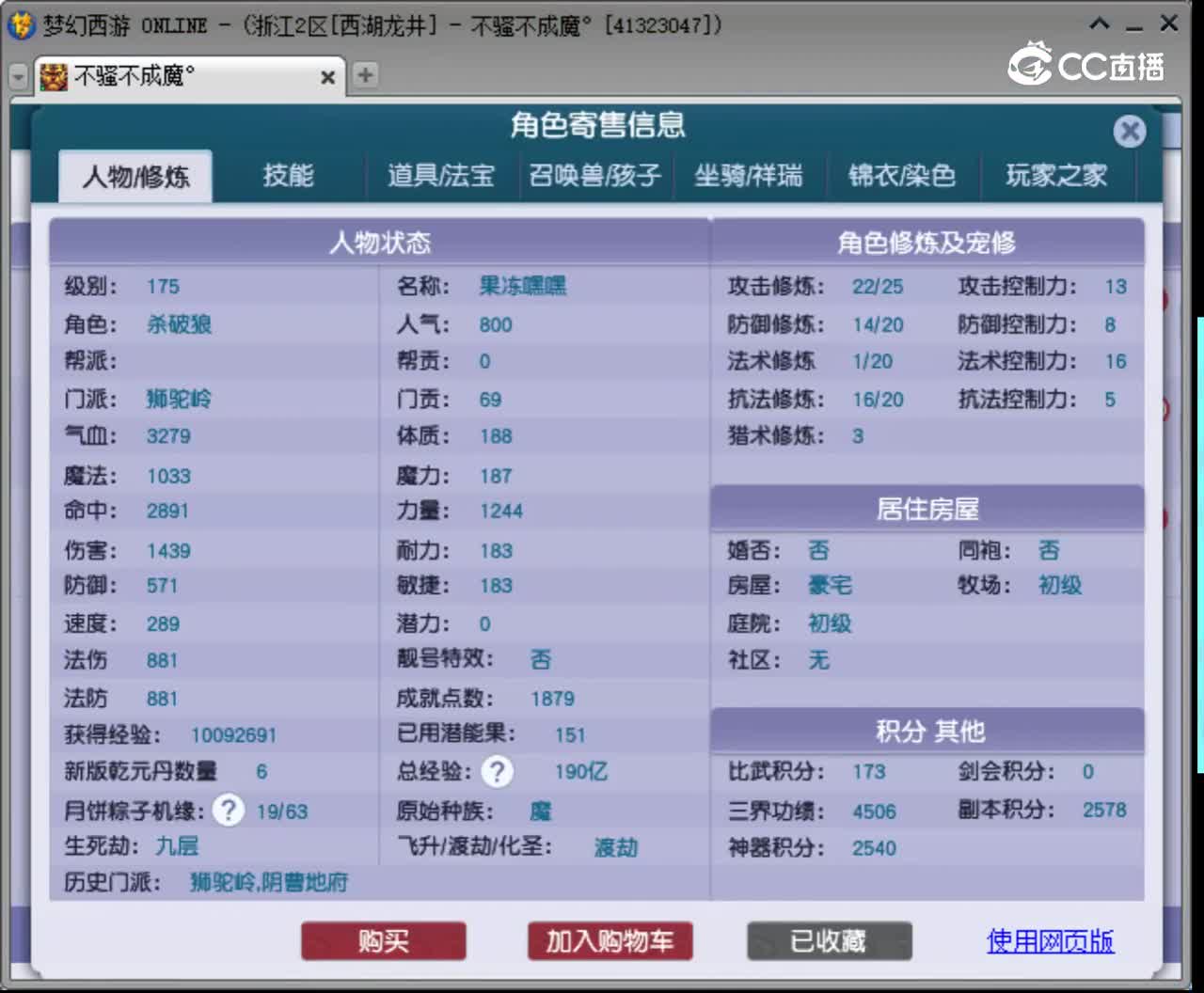Click the 防御修炼 value 14/20
The width and height of the screenshot is (1204, 993).
pyautogui.click(x=878, y=325)
